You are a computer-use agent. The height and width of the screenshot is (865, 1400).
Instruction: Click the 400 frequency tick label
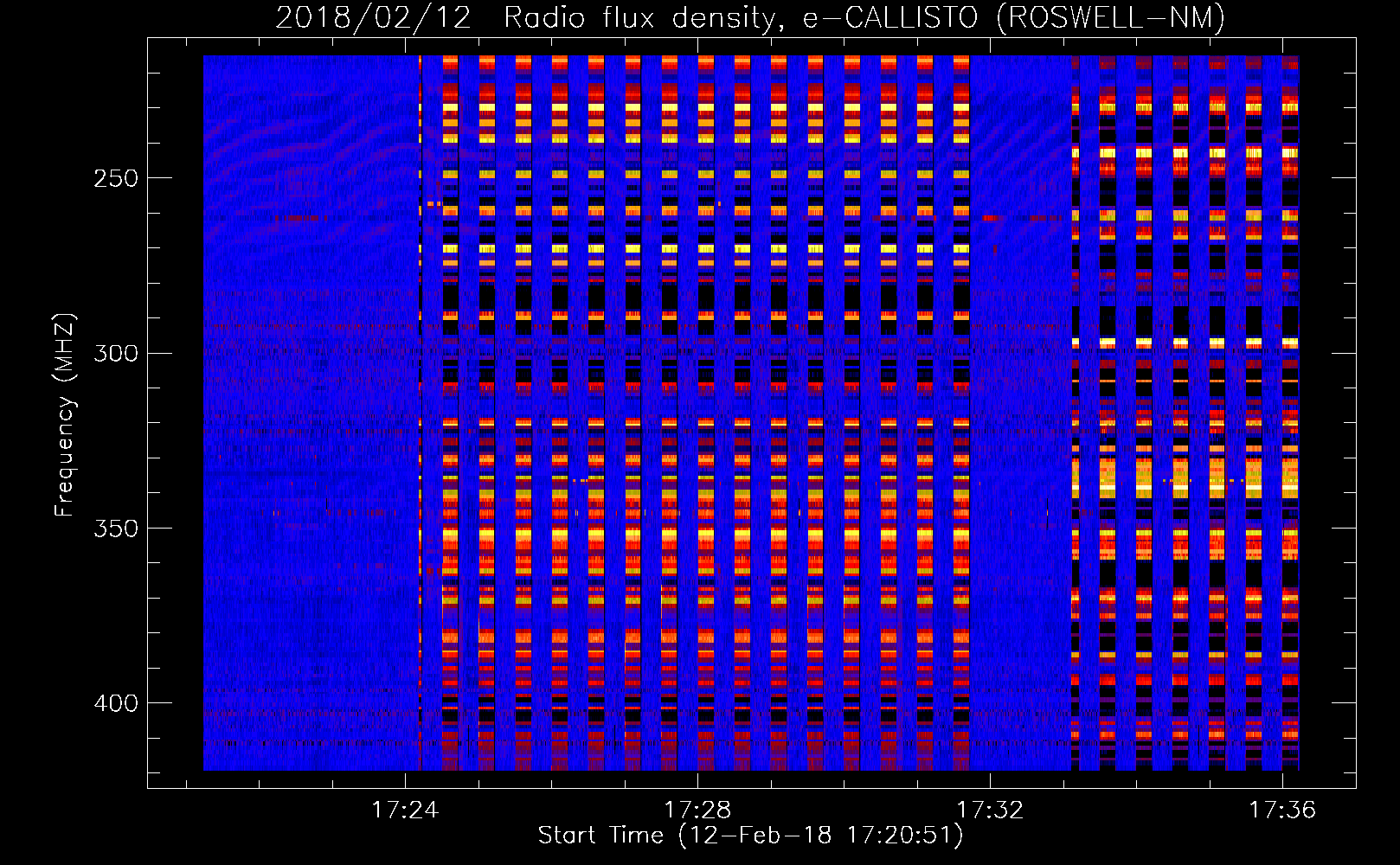[x=115, y=703]
